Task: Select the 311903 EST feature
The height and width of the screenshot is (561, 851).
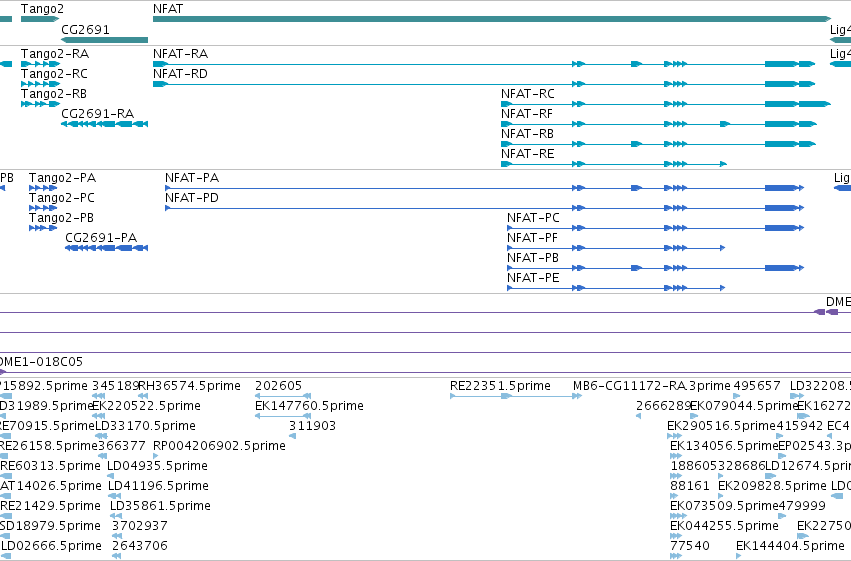Action: pyautogui.click(x=293, y=436)
